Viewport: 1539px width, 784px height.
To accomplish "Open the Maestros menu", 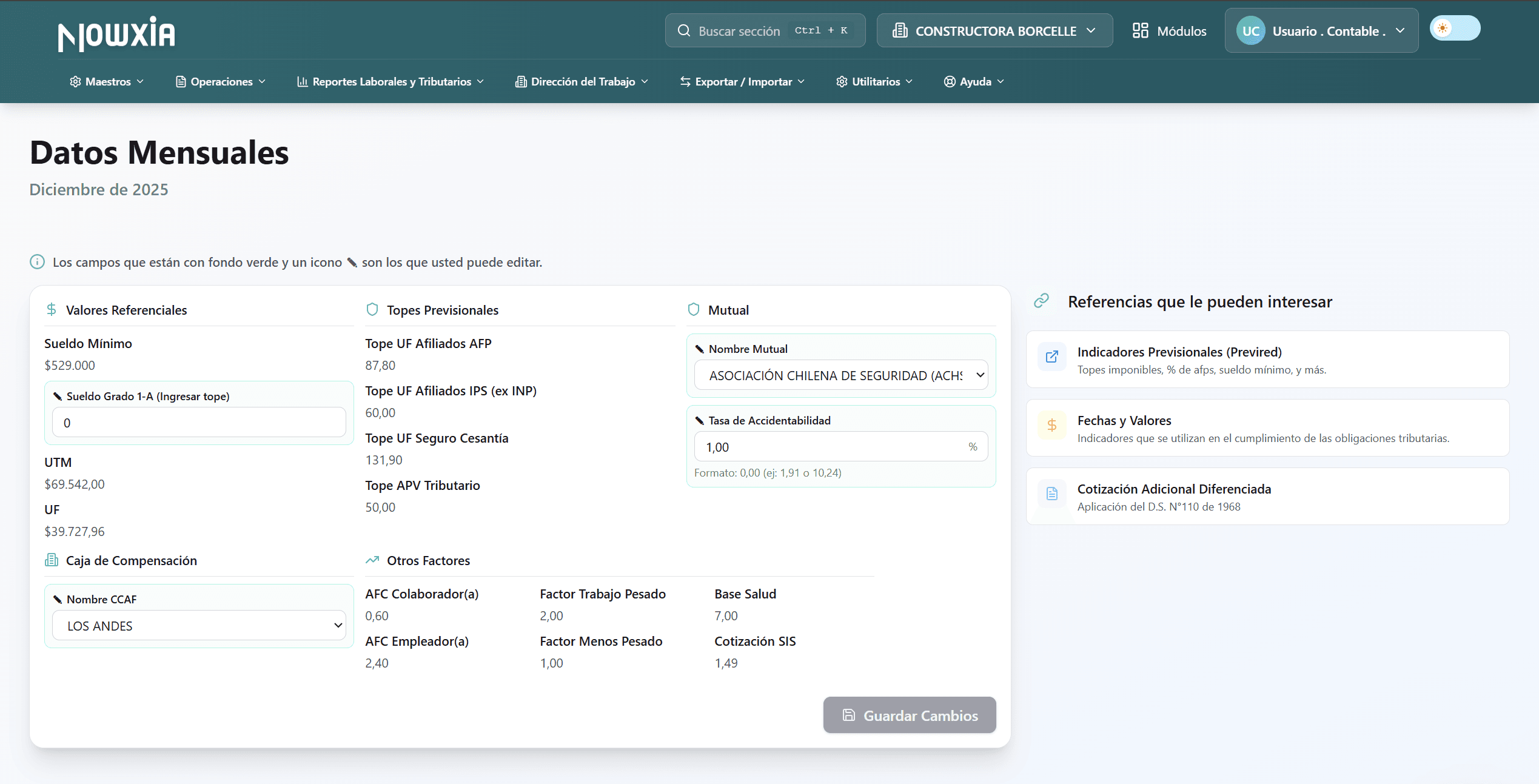I will 107,81.
